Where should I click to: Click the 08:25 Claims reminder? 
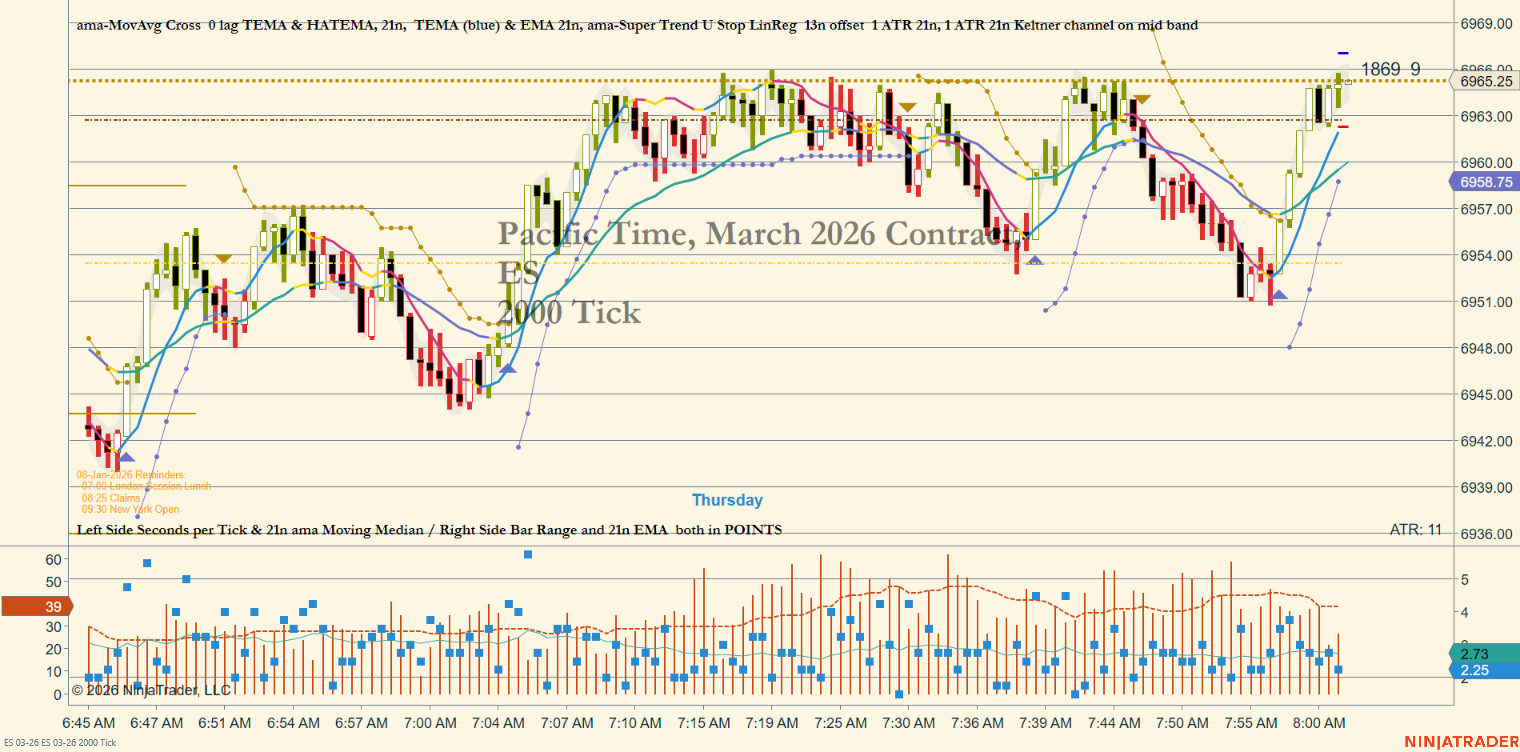click(x=111, y=498)
